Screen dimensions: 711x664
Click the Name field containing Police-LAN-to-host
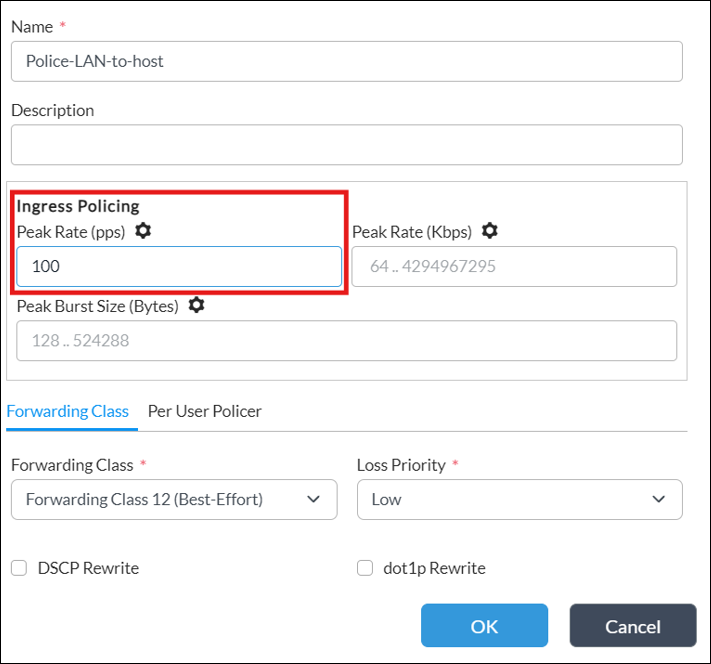pyautogui.click(x=347, y=61)
